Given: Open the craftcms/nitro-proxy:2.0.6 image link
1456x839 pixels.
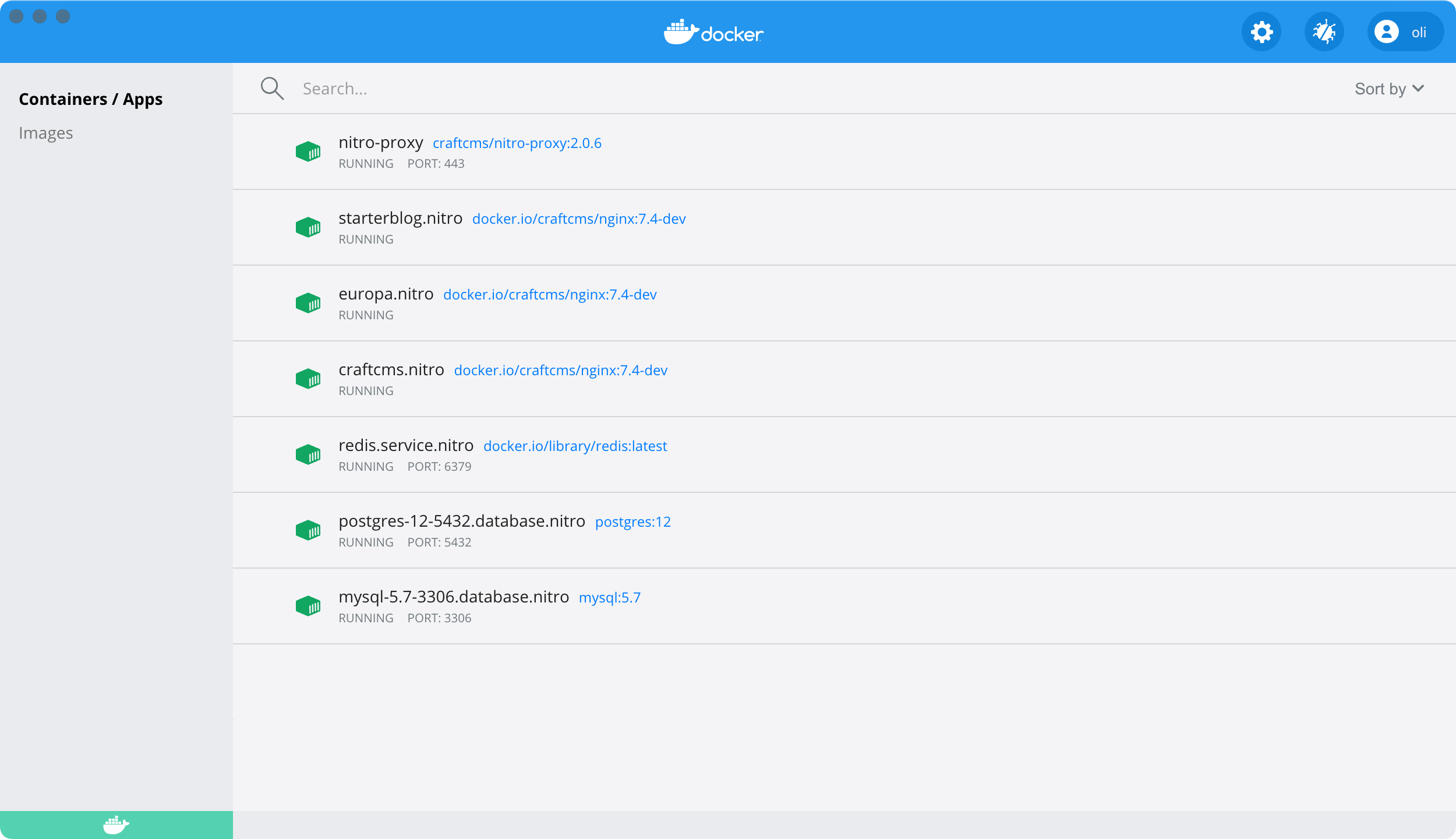Looking at the screenshot, I should 517,143.
